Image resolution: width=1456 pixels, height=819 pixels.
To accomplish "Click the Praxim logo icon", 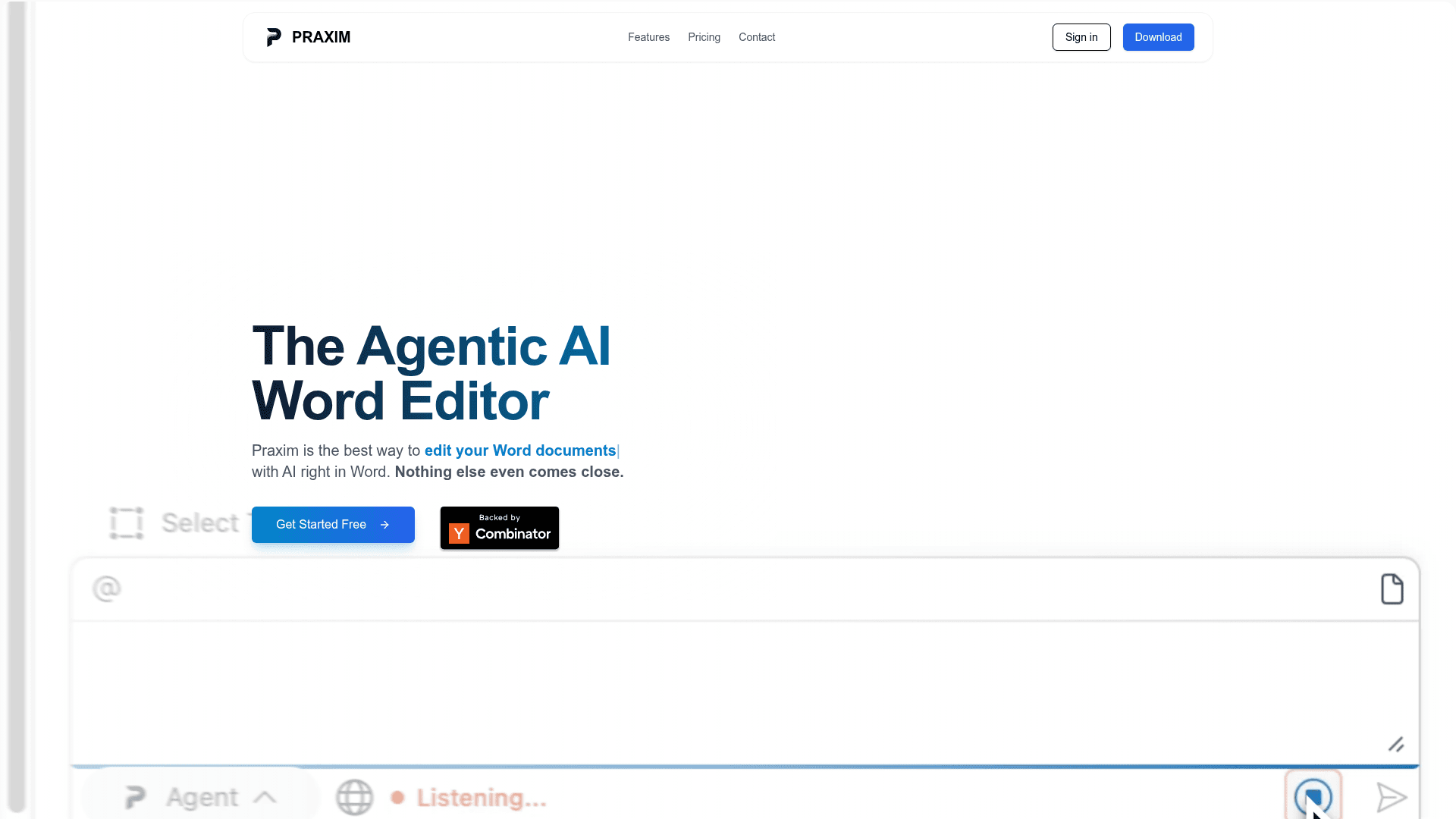I will point(274,37).
